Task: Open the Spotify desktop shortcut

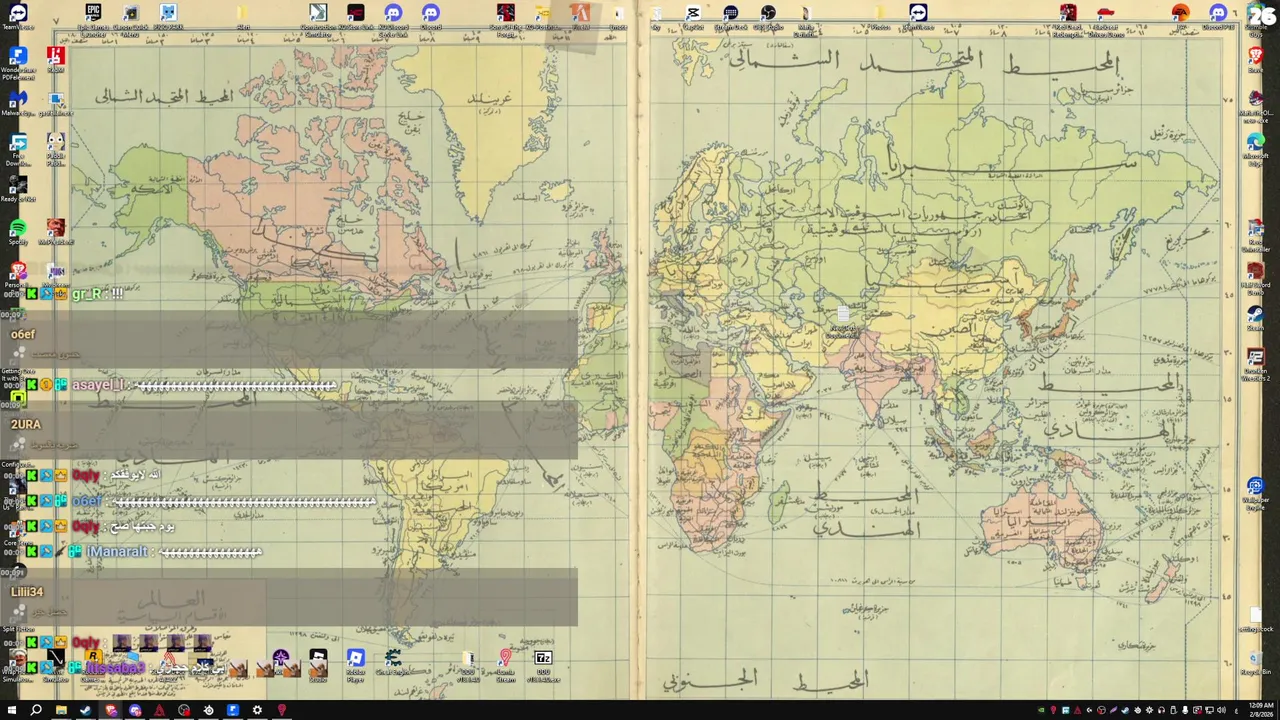Action: [17, 230]
